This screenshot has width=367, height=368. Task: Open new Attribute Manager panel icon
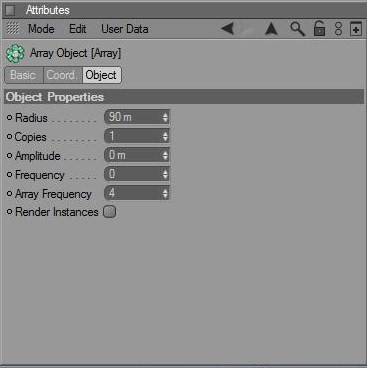click(355, 29)
